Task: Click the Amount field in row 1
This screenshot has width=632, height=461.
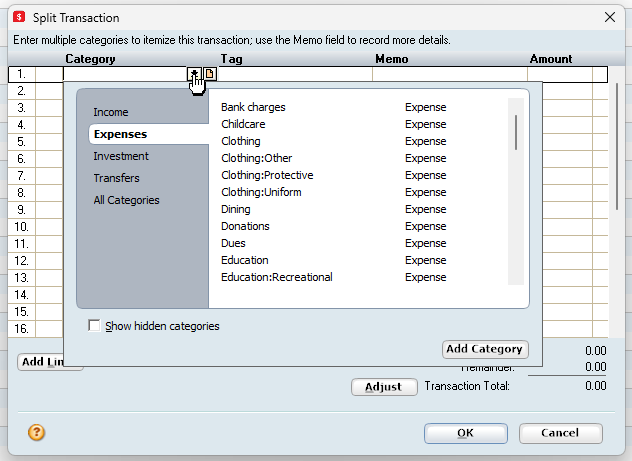Action: 560,74
